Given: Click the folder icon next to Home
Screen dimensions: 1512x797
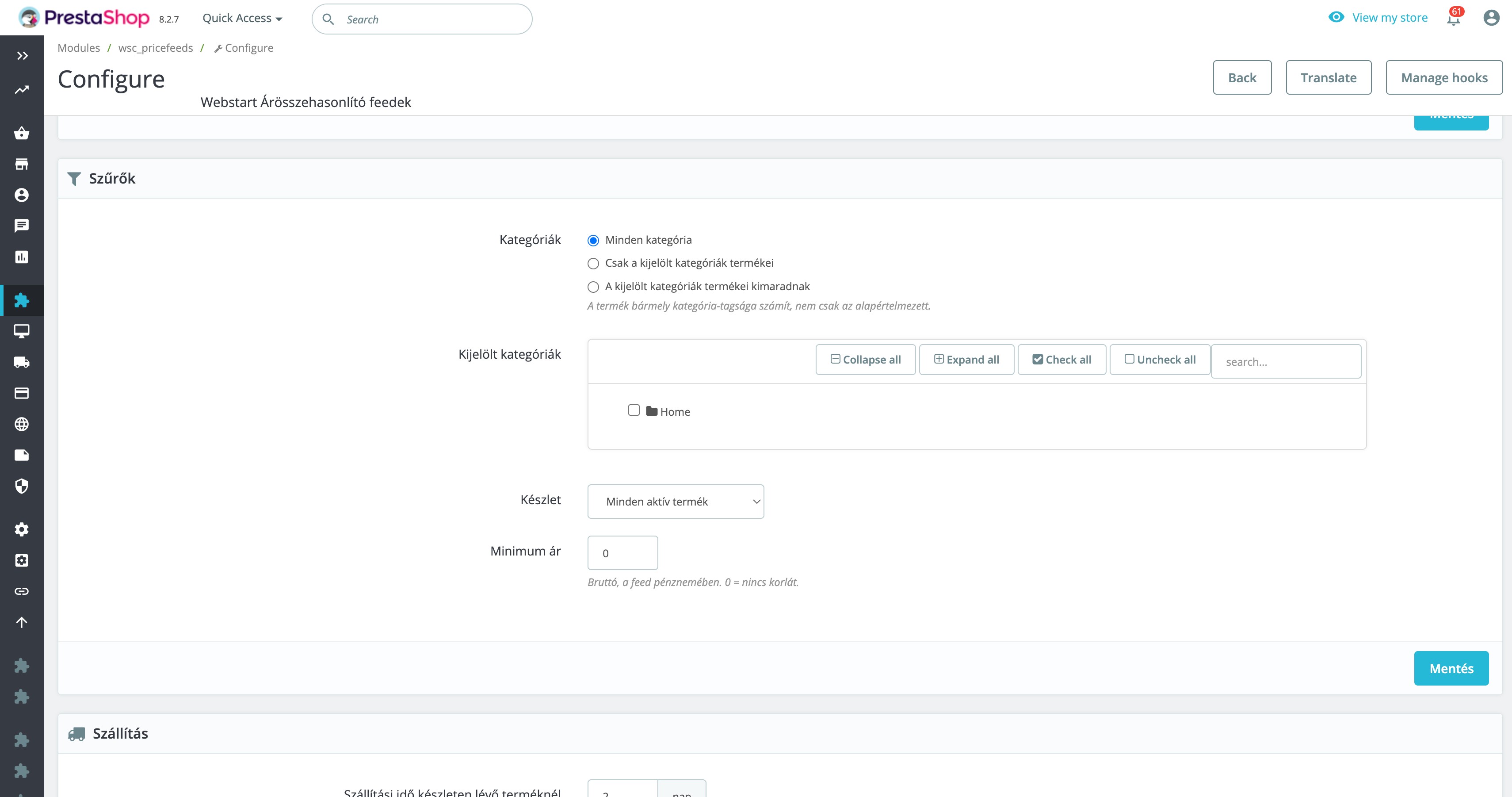Looking at the screenshot, I should coord(652,410).
